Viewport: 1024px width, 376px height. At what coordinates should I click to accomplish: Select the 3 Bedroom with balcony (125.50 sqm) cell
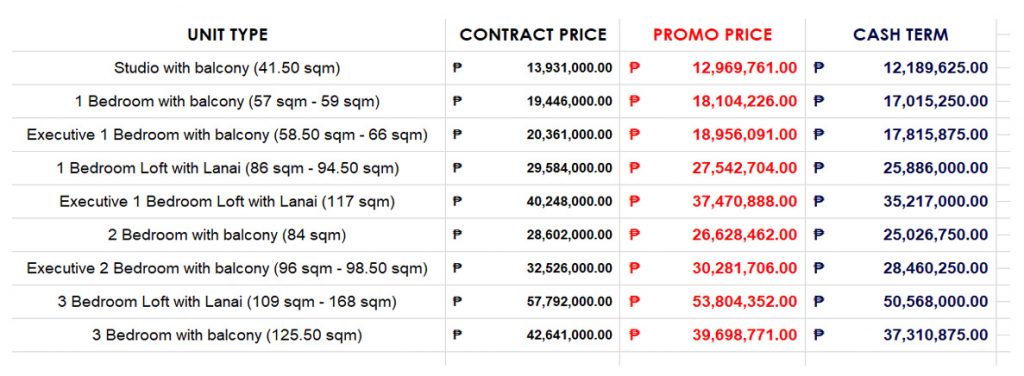pyautogui.click(x=227, y=336)
